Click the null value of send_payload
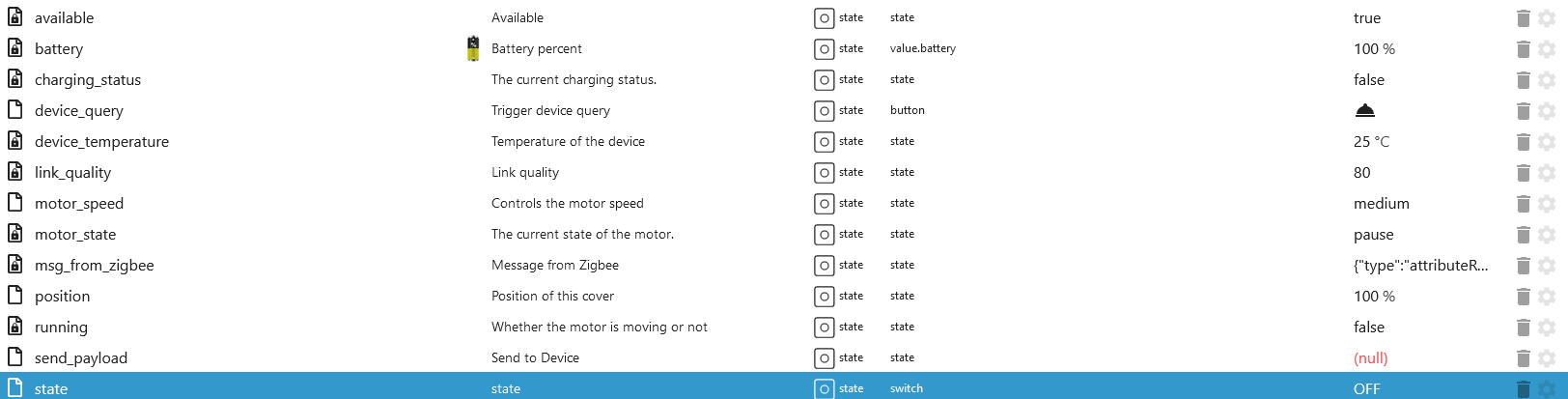This screenshot has height=399, width=1568. click(1370, 358)
